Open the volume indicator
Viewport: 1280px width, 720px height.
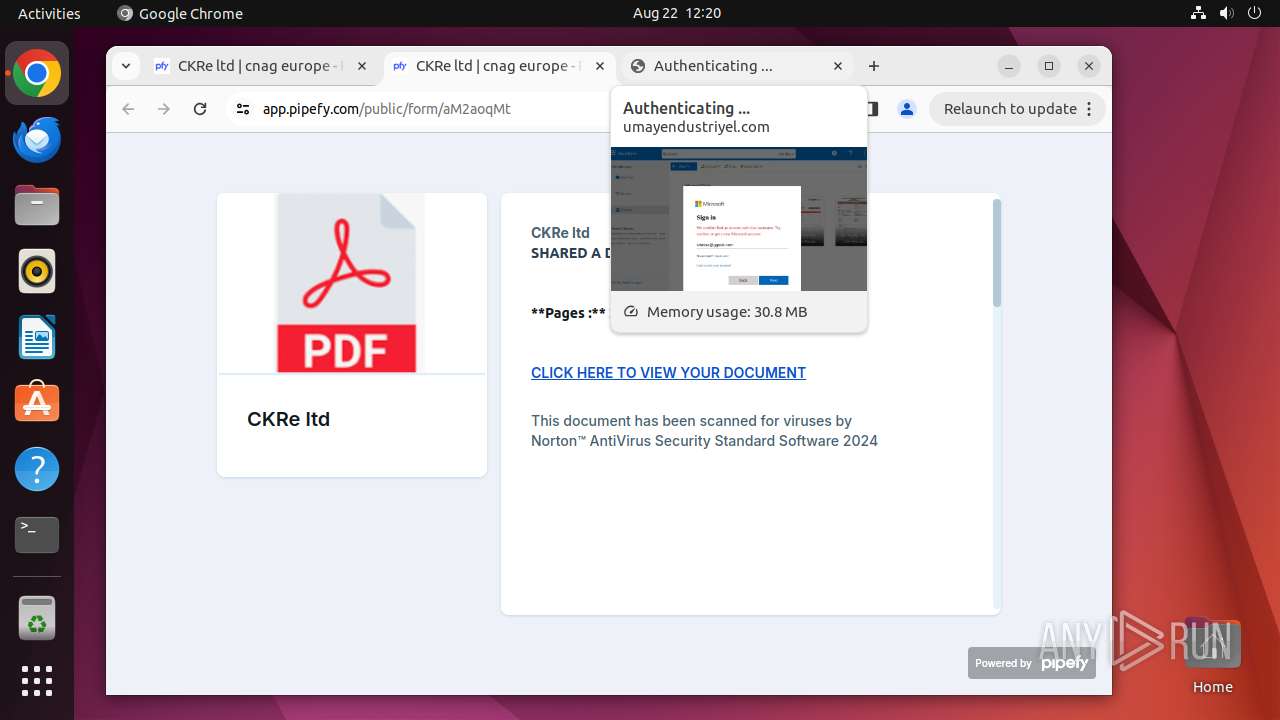[1226, 13]
